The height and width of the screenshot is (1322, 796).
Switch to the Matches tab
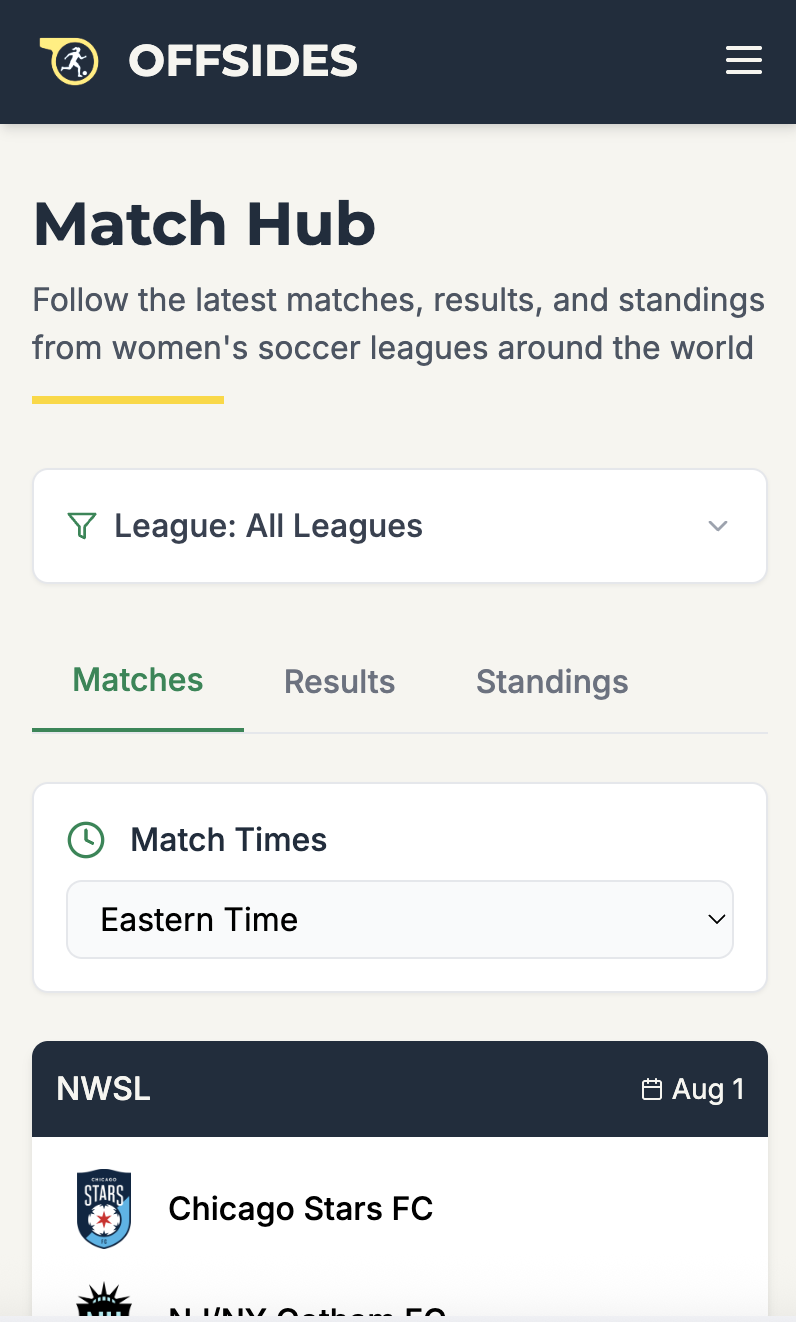point(138,681)
